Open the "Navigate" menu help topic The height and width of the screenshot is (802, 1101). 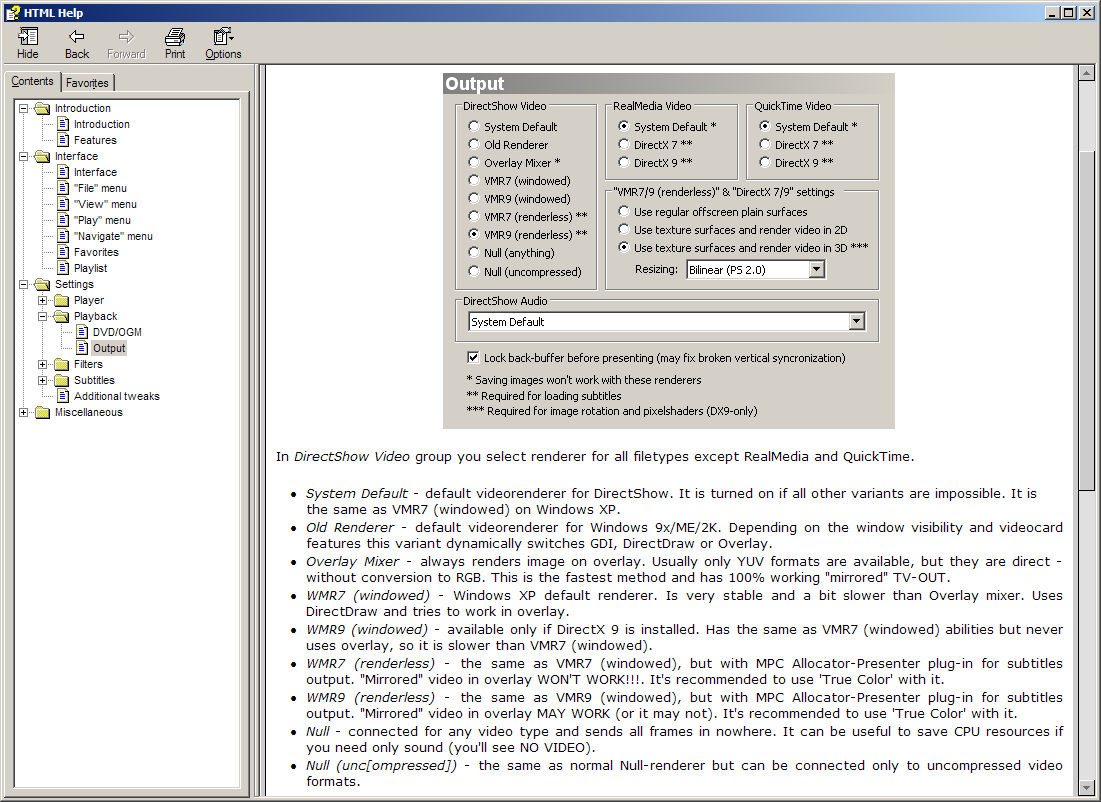click(113, 236)
